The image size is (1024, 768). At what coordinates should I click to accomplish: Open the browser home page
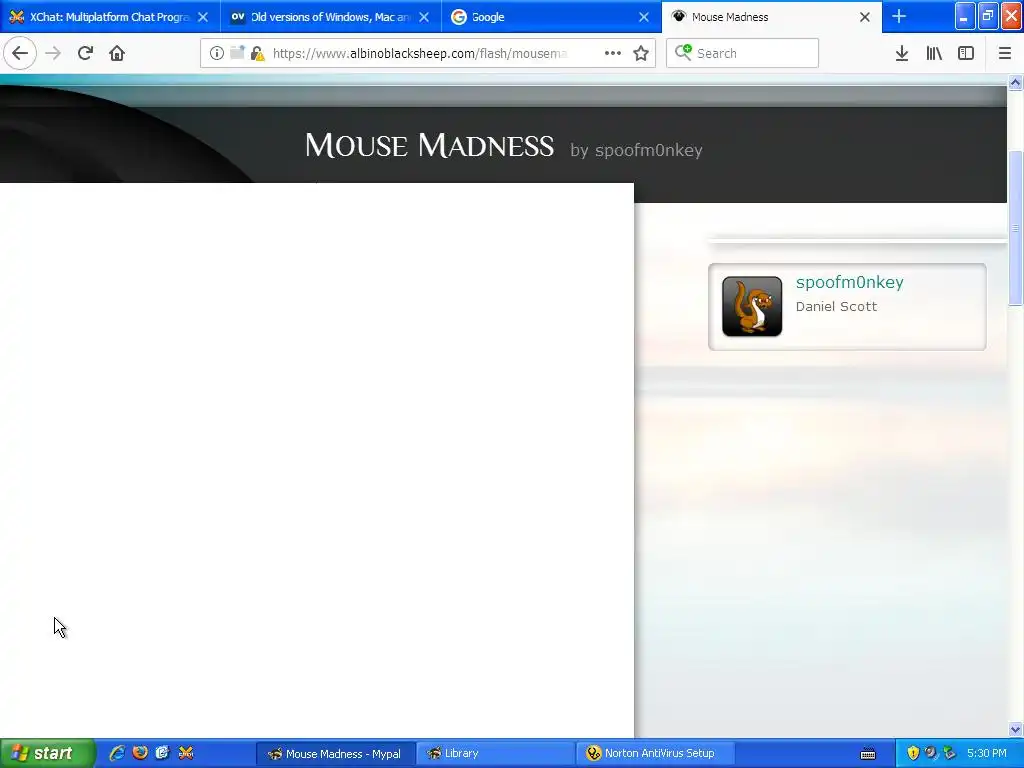pos(117,53)
